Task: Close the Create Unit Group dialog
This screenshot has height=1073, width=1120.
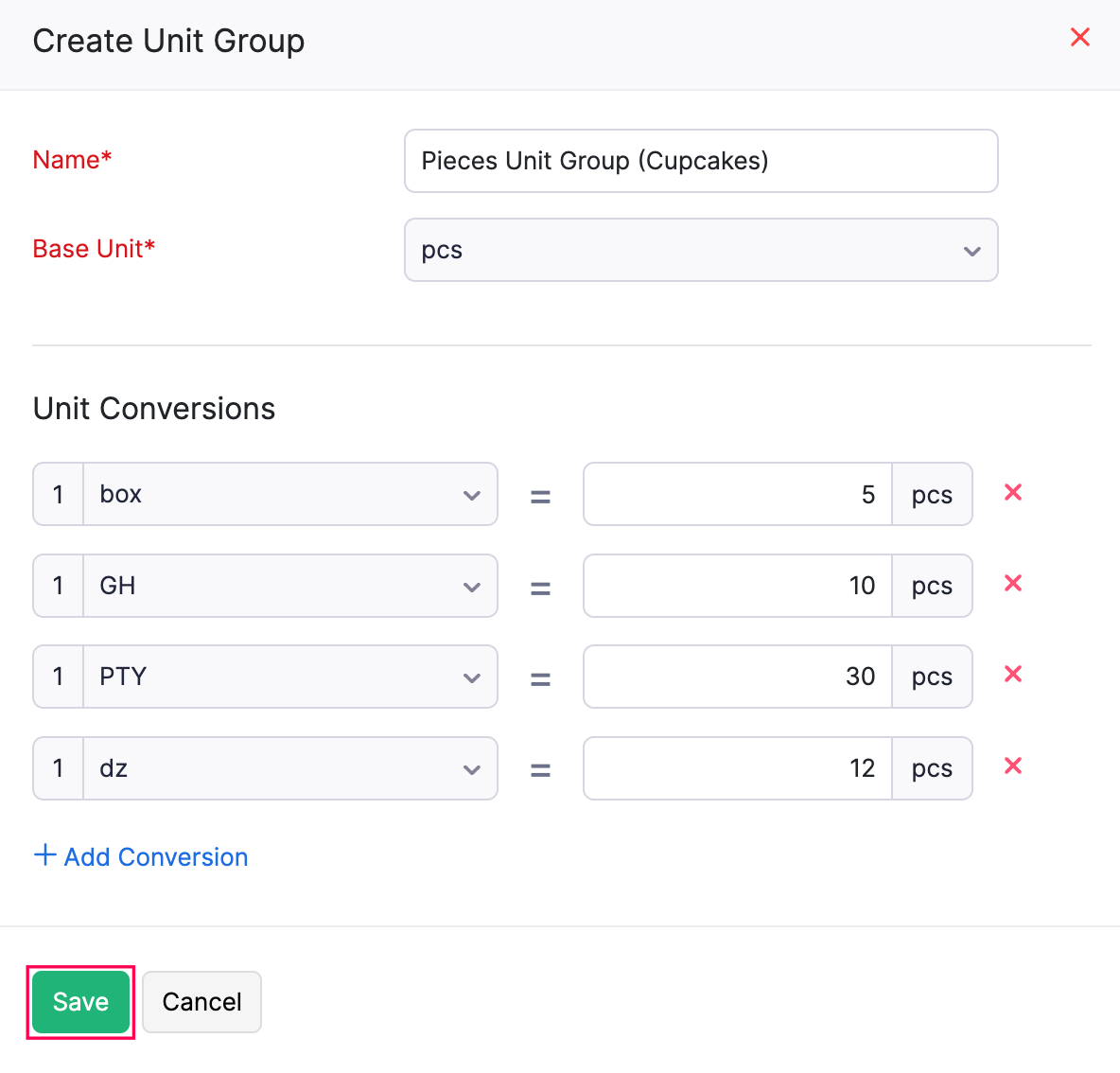Action: coord(1079,37)
